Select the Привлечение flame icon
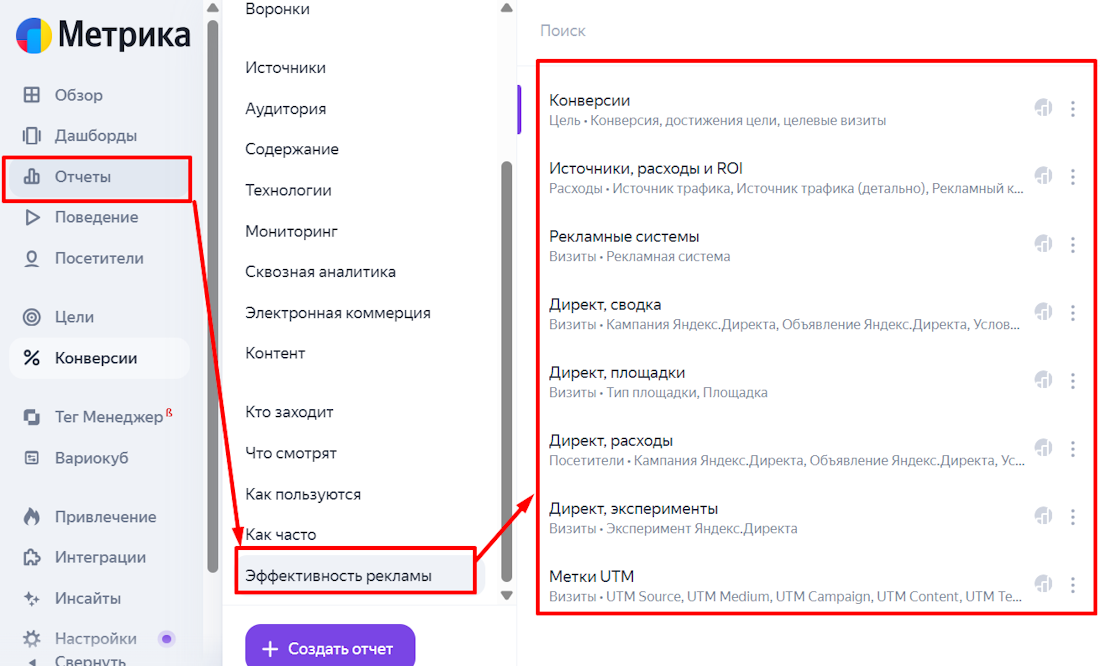This screenshot has width=1100, height=666. pos(30,517)
